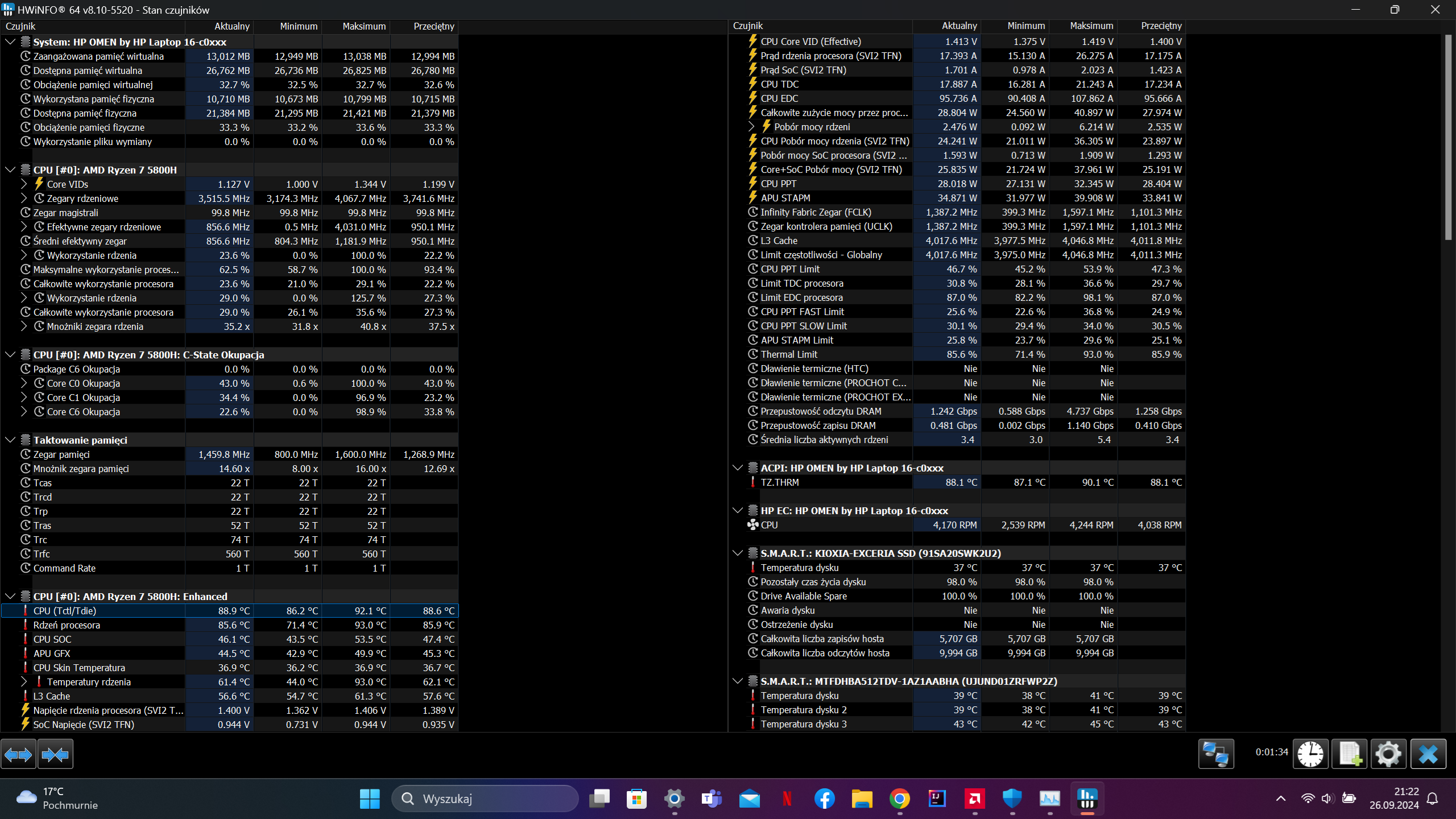Select the L3 Cache temperature row
Screen dimensions: 1456x819
pos(230,696)
